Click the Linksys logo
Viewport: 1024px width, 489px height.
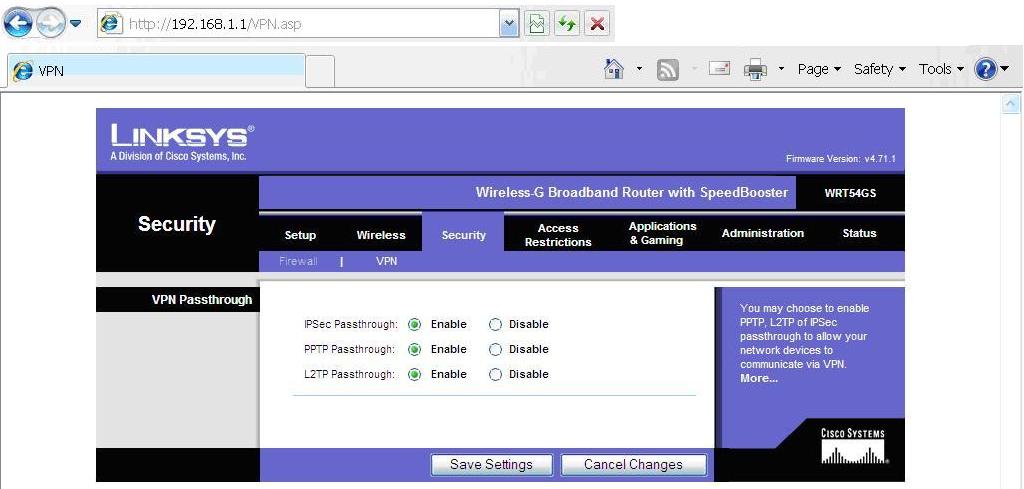coord(182,142)
